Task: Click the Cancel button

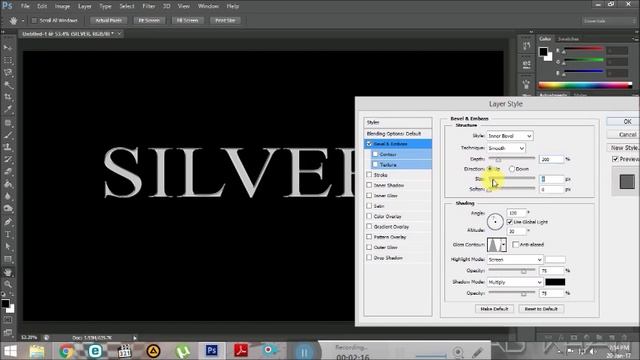Action: [x=623, y=134]
